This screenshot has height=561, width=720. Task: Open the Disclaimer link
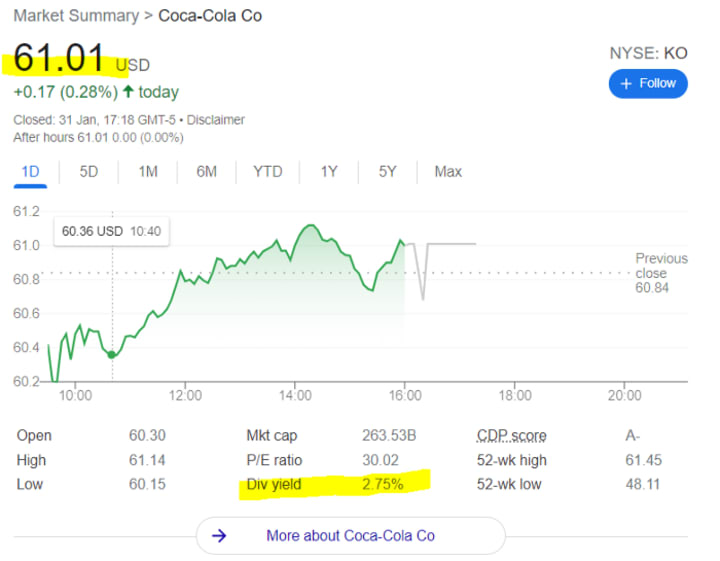pos(215,120)
